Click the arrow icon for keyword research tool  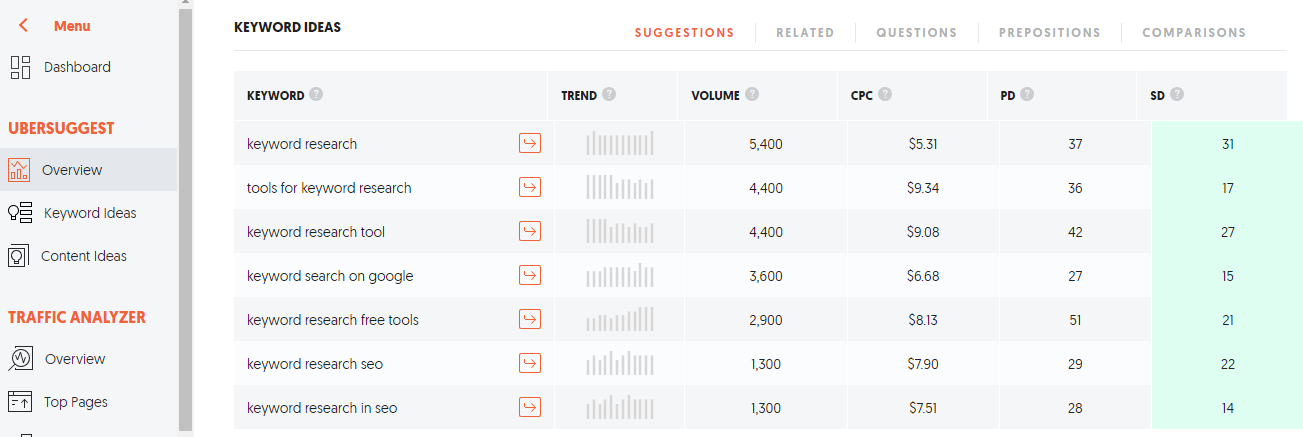click(530, 231)
